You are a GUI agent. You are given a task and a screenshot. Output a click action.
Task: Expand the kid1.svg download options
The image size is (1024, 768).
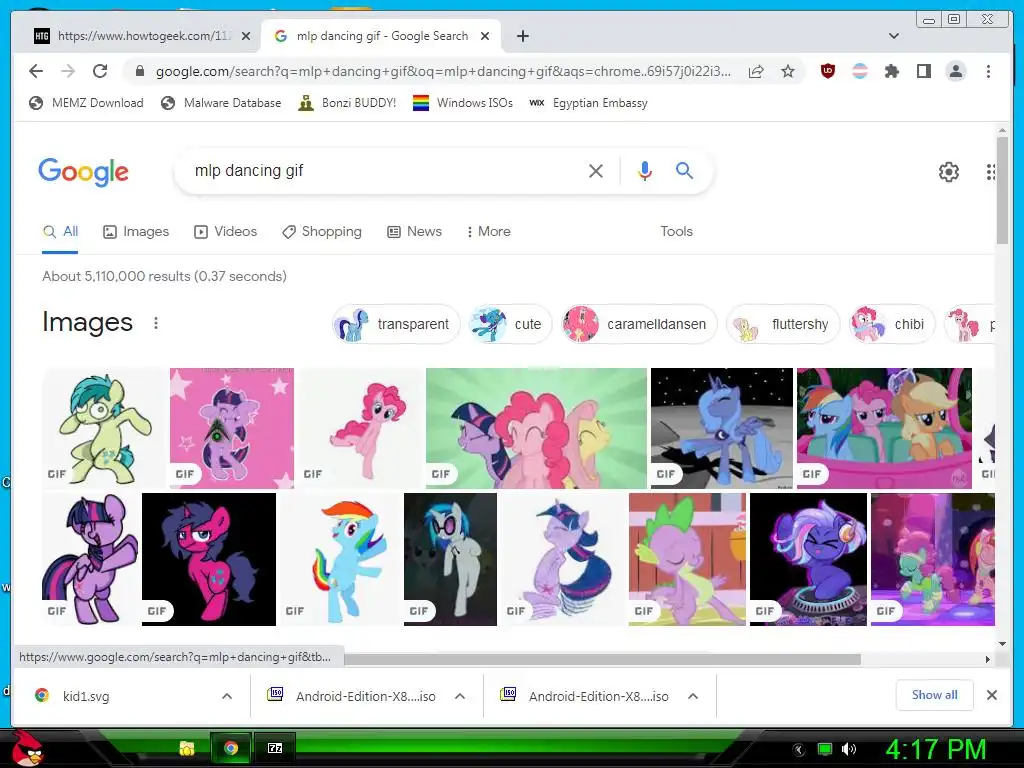[x=227, y=696]
